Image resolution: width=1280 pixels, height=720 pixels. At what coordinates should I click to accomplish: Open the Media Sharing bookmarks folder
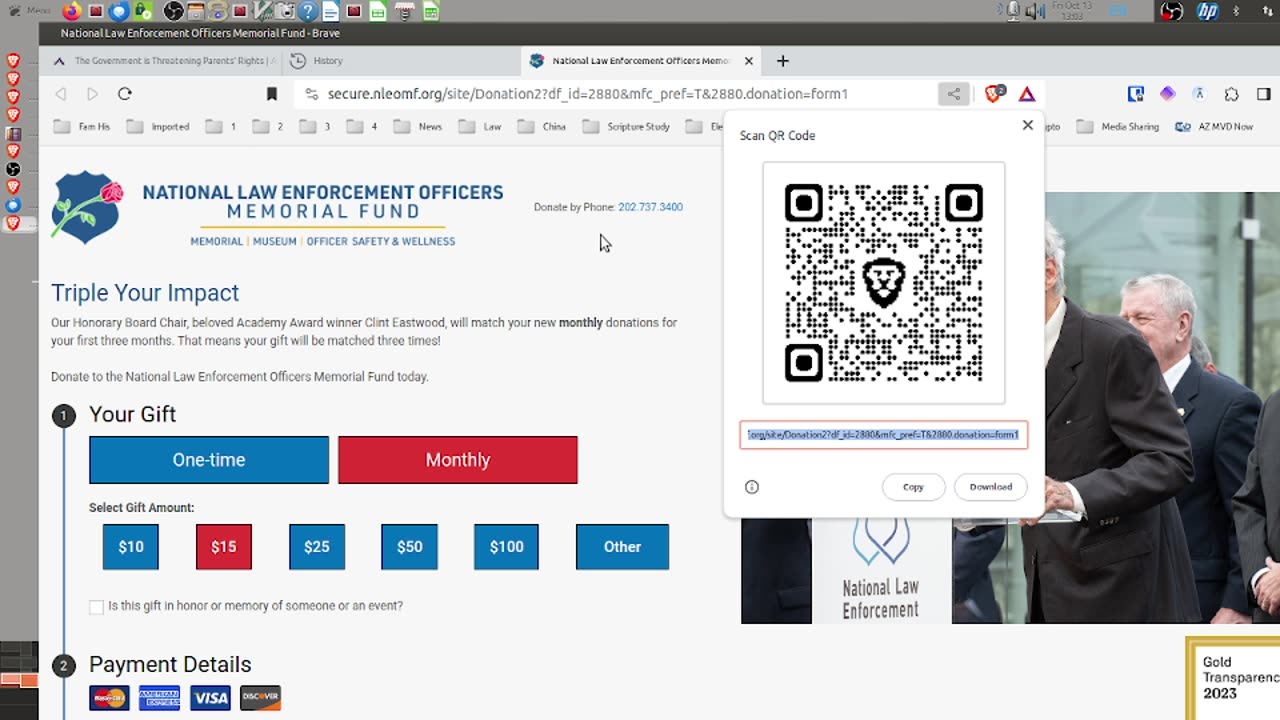(x=1118, y=127)
